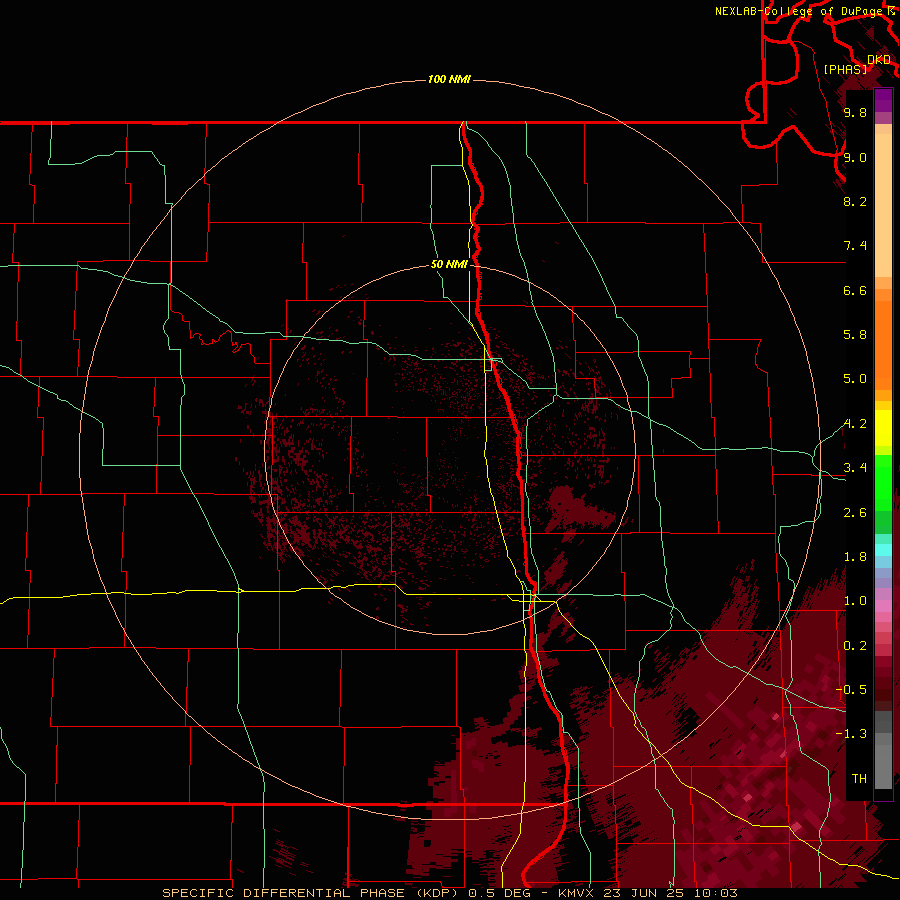Screen dimensions: 900x900
Task: Pick the cyan band on the color scale
Action: 883,550
